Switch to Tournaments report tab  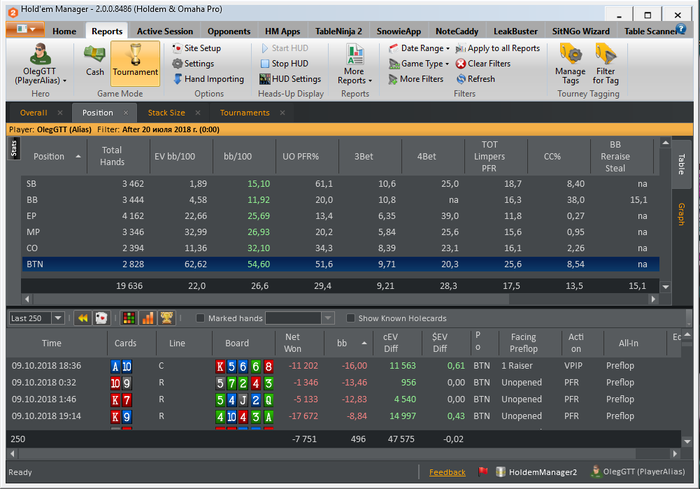(245, 113)
